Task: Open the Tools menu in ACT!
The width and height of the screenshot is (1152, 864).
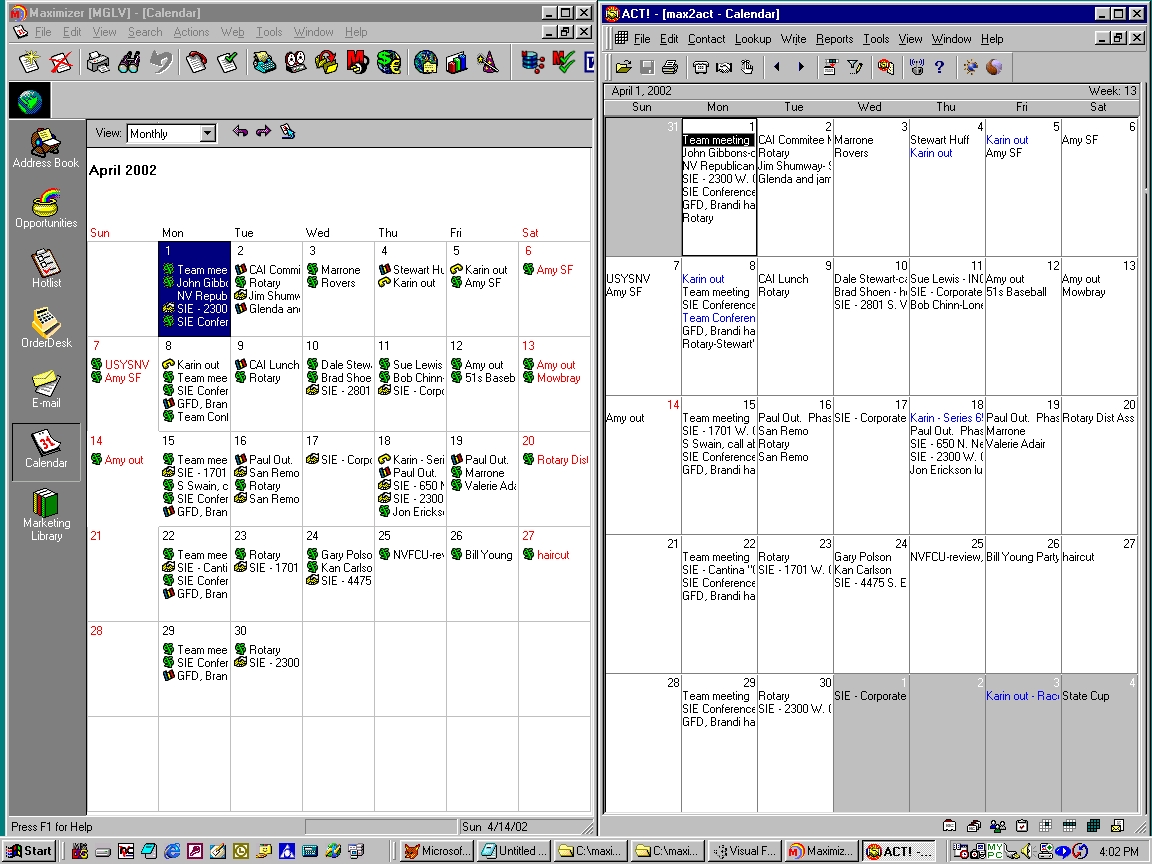Action: [x=876, y=39]
